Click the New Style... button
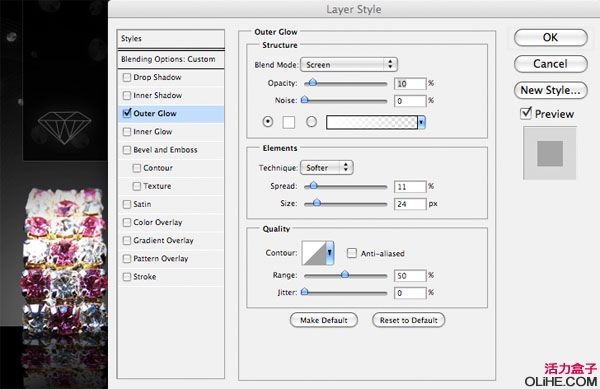Viewport: 600px width, 389px height. [x=551, y=90]
